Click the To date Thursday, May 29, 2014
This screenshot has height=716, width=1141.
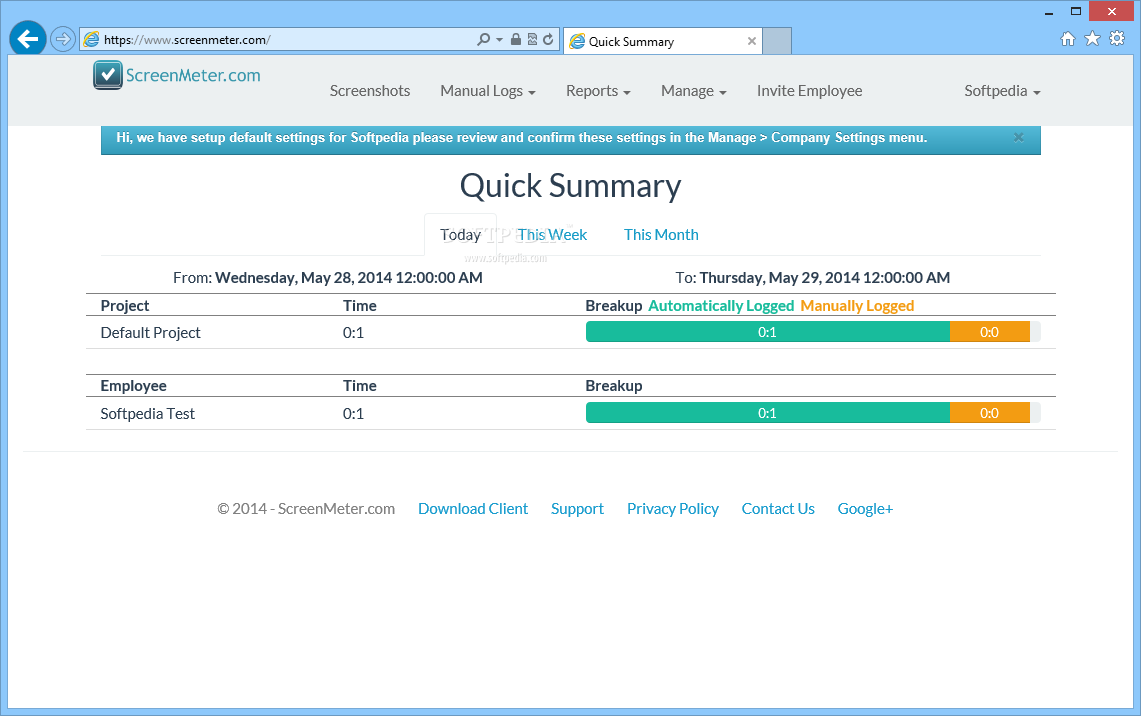tap(824, 277)
